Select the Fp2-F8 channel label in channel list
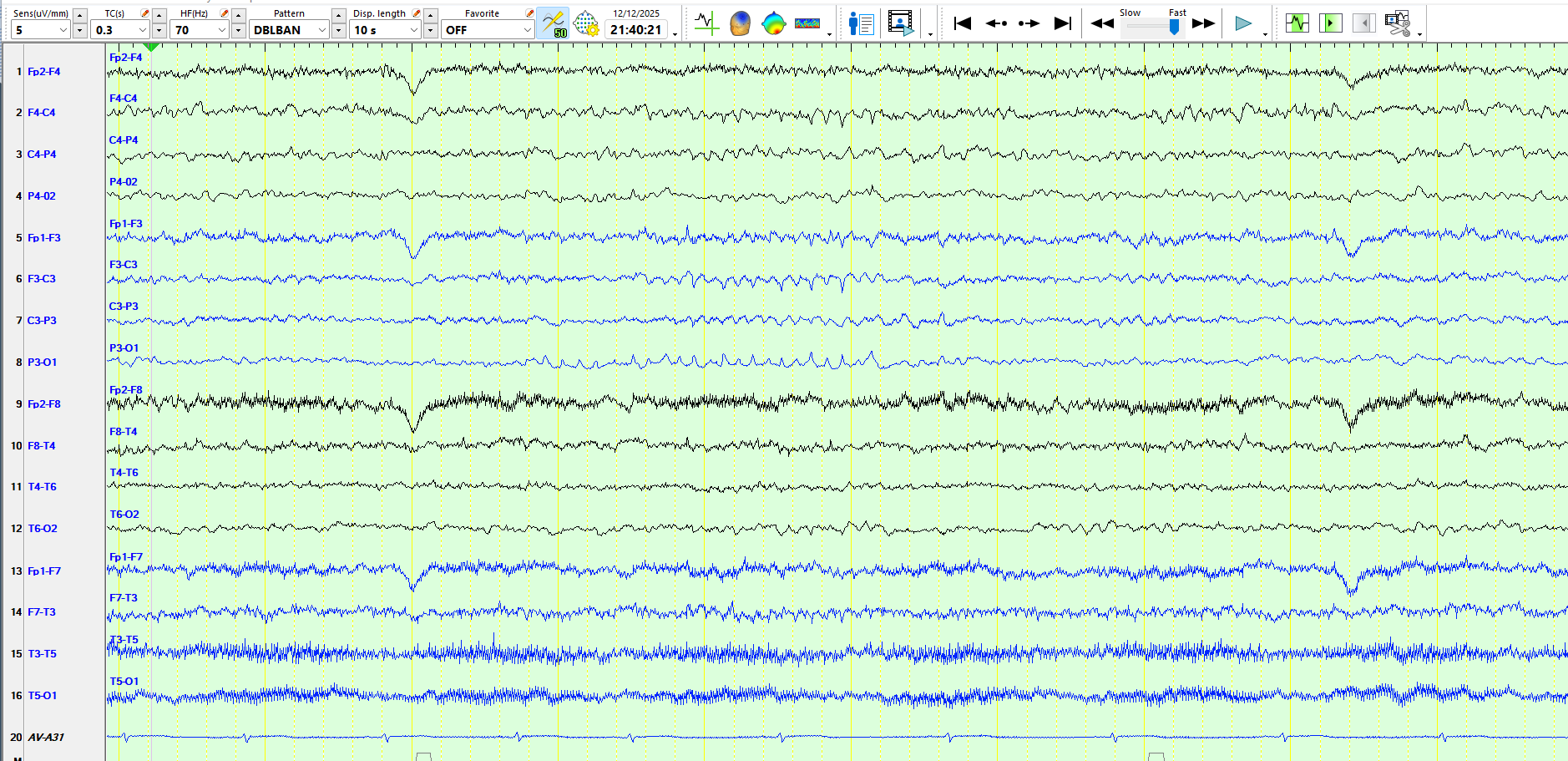Viewport: 1568px width, 761px height. [x=44, y=404]
